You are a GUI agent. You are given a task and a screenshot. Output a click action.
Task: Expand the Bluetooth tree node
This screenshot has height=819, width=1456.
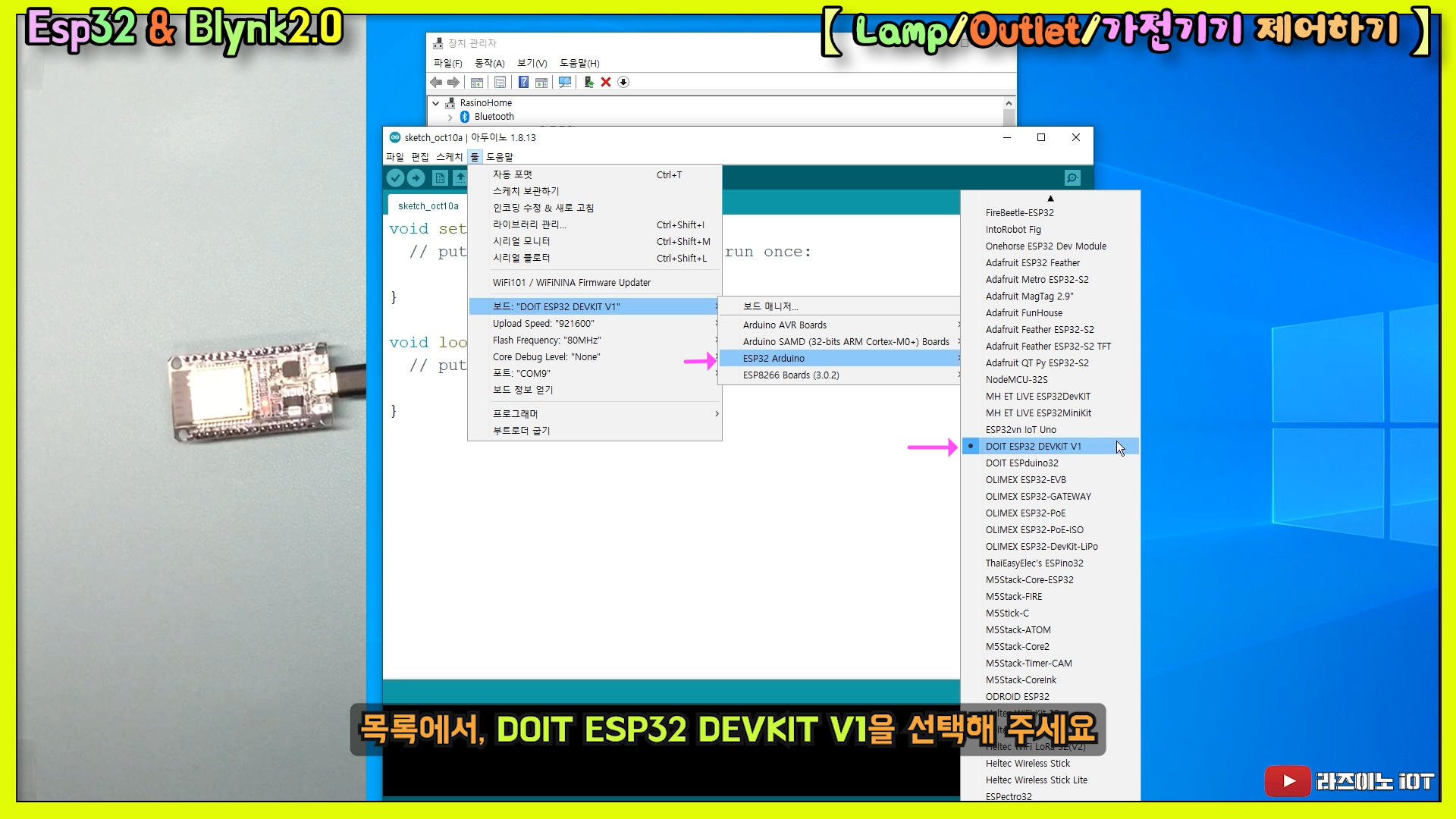(450, 117)
